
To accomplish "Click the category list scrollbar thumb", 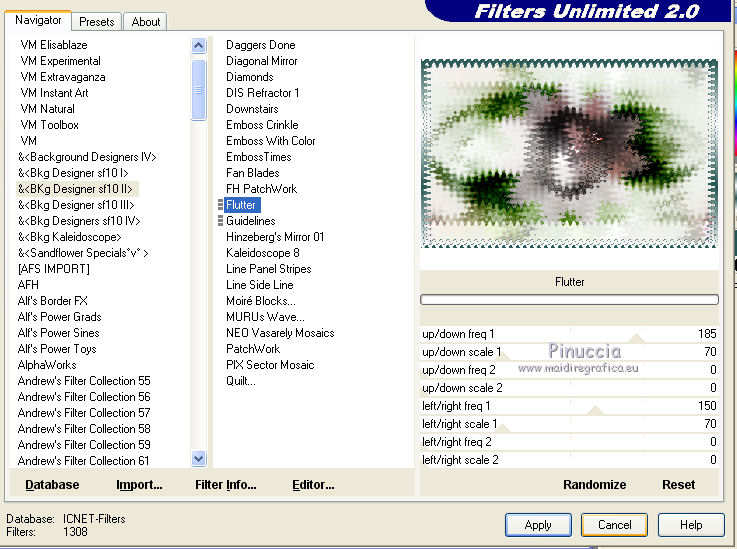I will click(x=199, y=89).
